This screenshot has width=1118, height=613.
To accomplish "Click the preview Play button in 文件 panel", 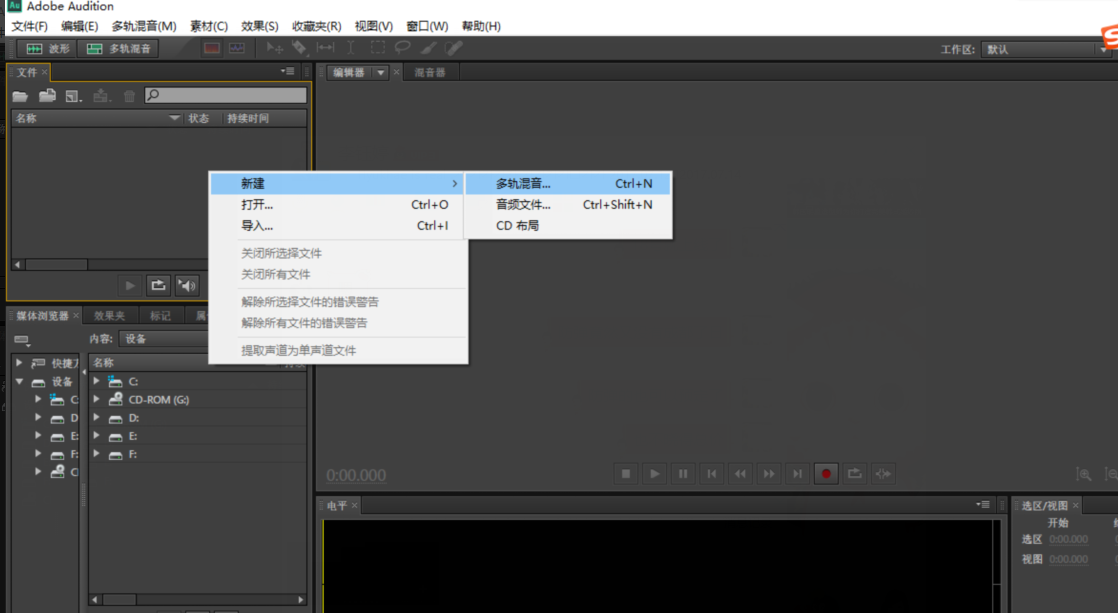I will click(x=130, y=286).
